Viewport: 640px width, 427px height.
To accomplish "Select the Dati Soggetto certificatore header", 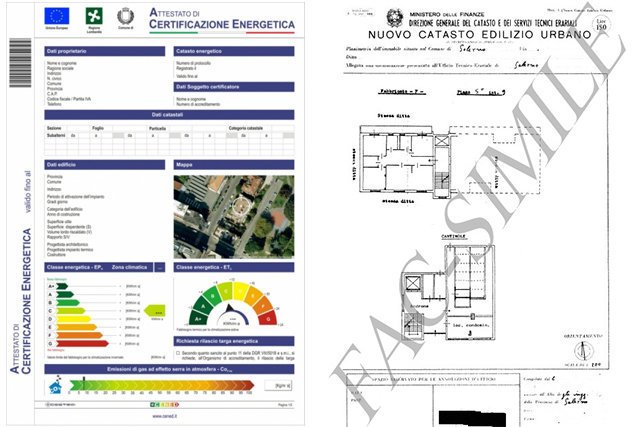I will (234, 87).
